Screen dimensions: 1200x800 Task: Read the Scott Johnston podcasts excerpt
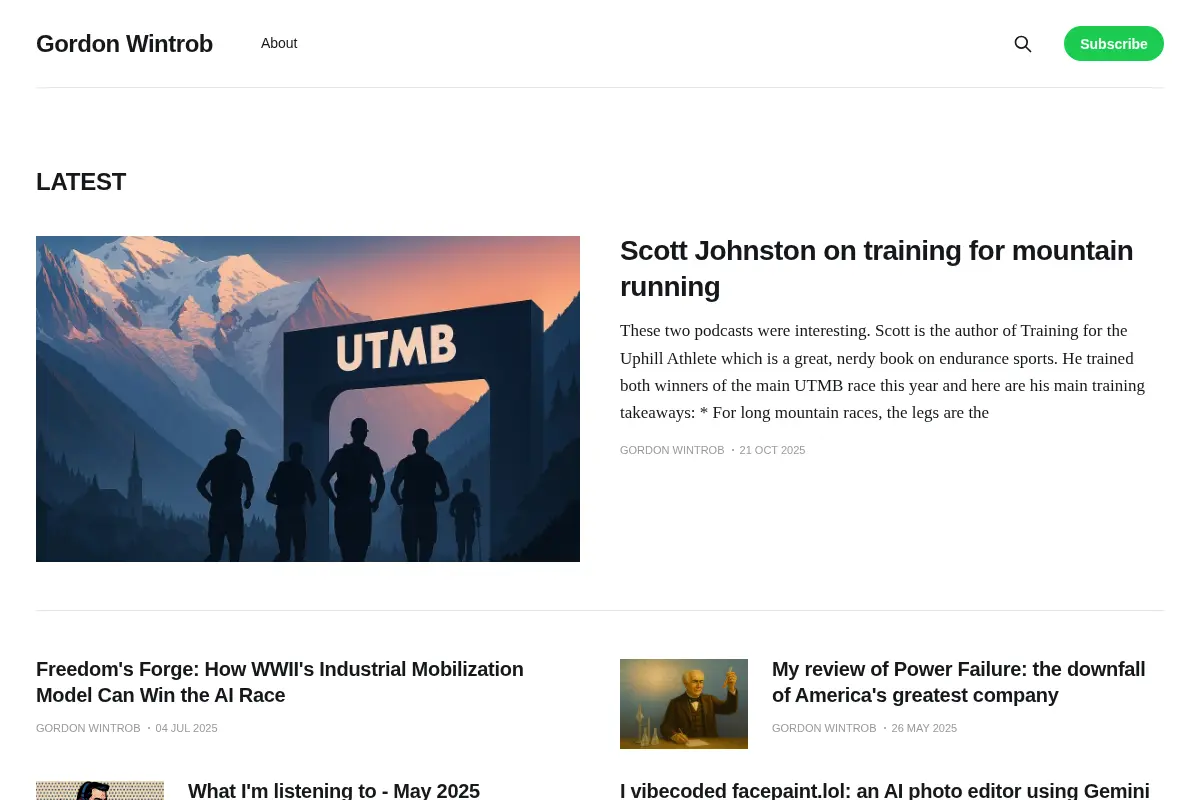coord(885,371)
